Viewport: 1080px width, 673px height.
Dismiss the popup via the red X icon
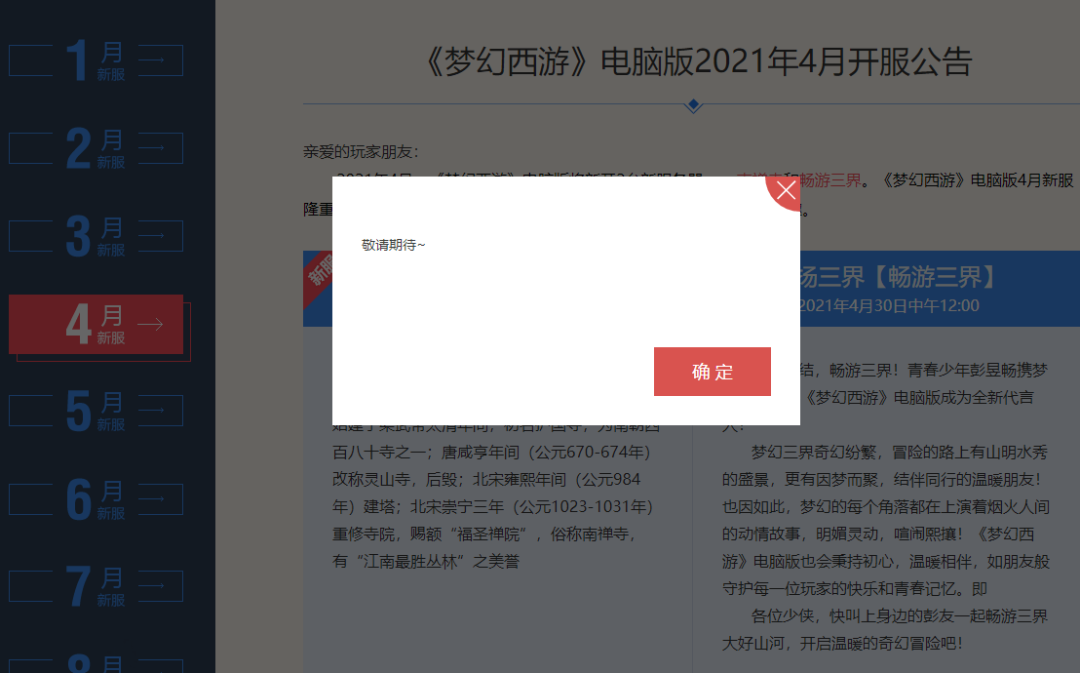(x=785, y=189)
